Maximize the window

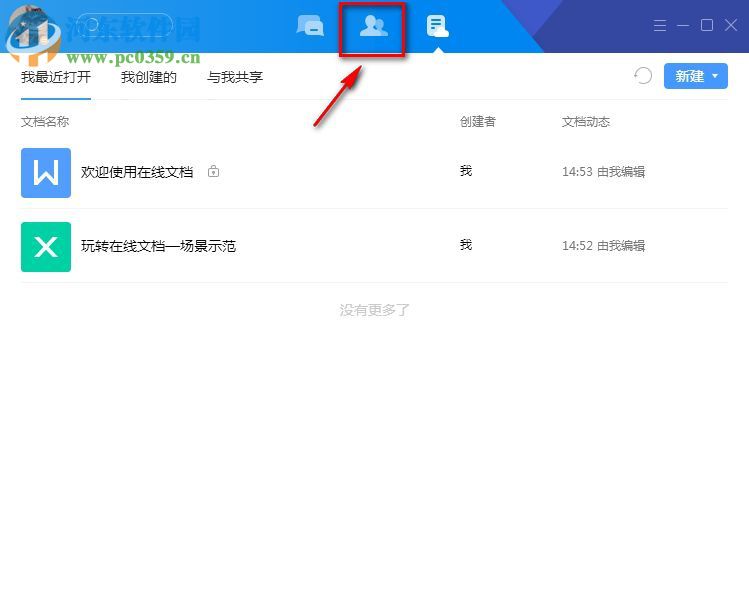(x=707, y=25)
